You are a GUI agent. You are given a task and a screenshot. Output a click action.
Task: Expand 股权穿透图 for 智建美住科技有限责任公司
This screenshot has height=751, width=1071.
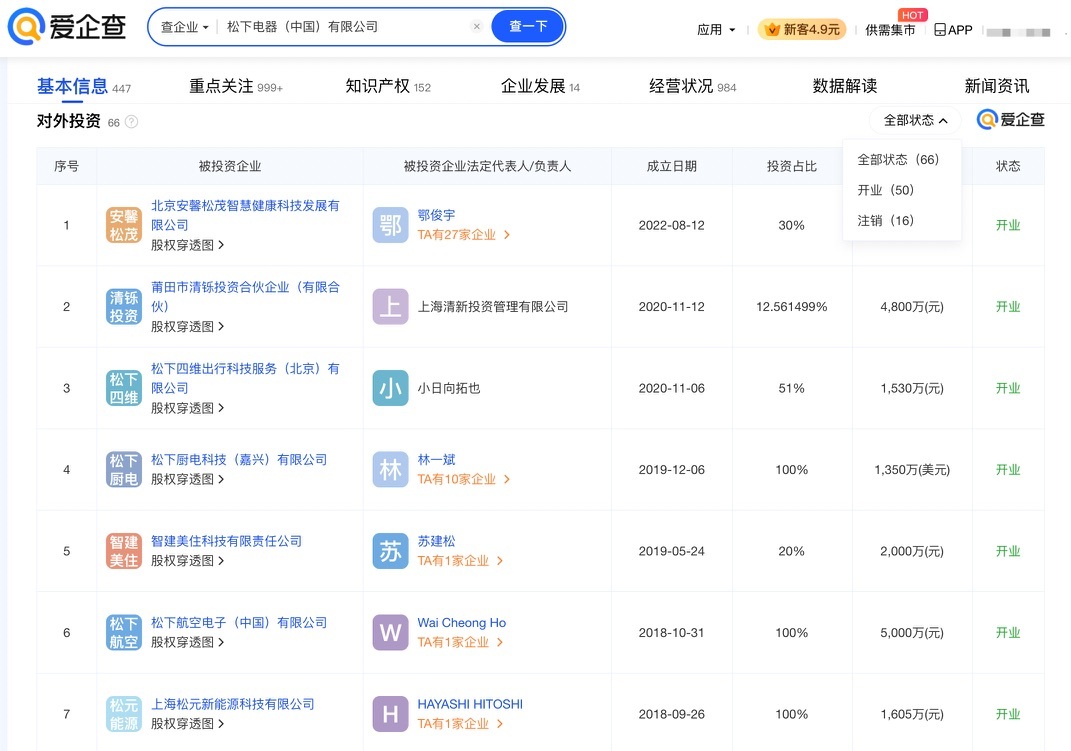(x=187, y=561)
